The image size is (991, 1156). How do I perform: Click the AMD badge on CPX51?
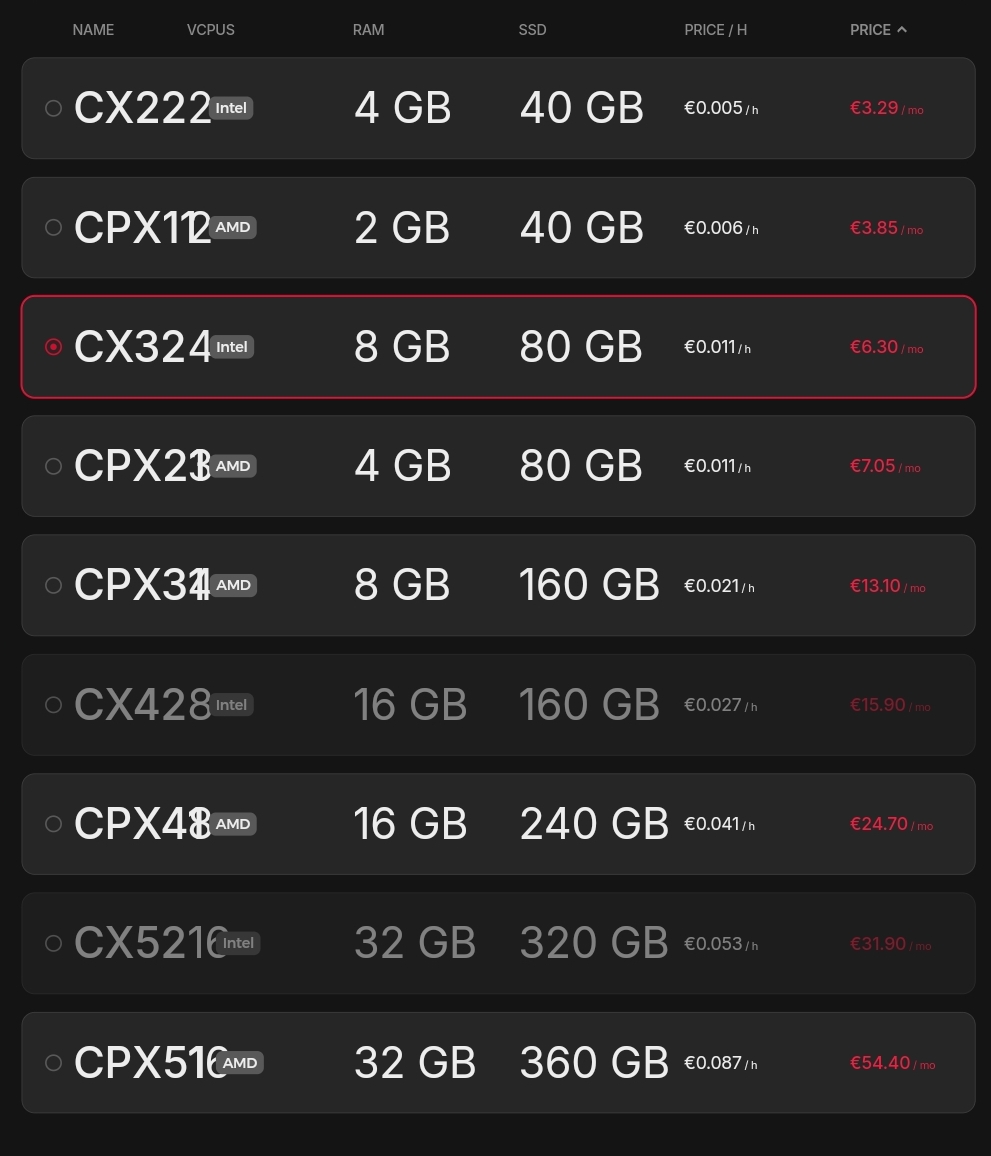pos(240,1063)
